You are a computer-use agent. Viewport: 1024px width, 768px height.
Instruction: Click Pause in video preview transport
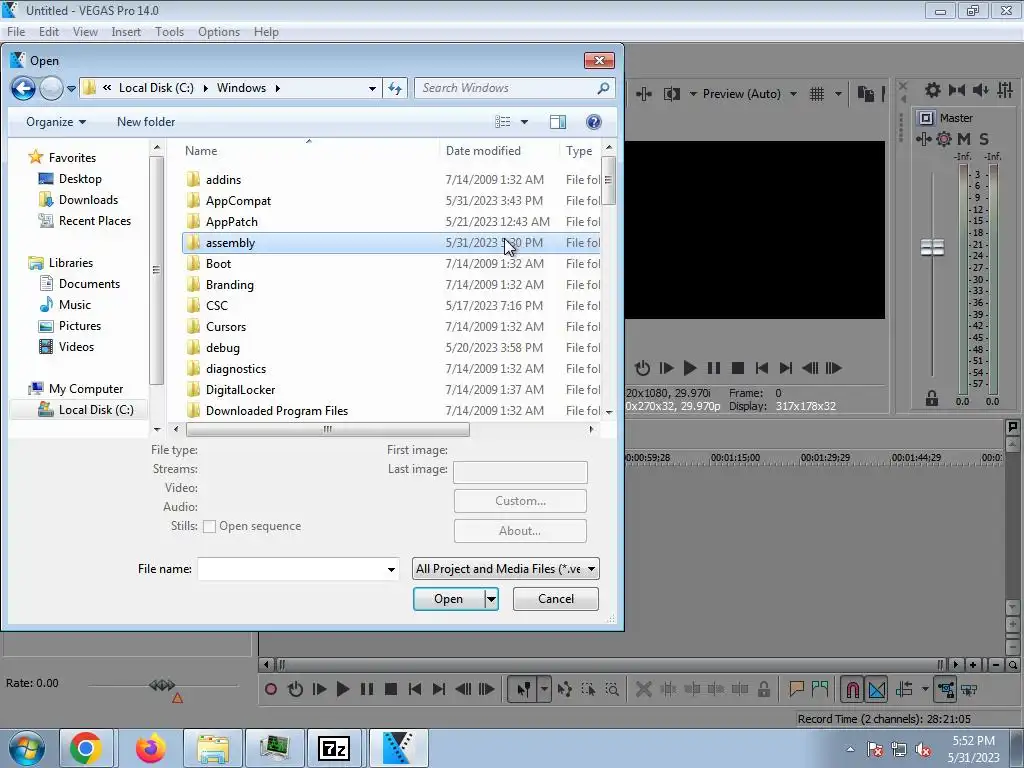click(714, 368)
